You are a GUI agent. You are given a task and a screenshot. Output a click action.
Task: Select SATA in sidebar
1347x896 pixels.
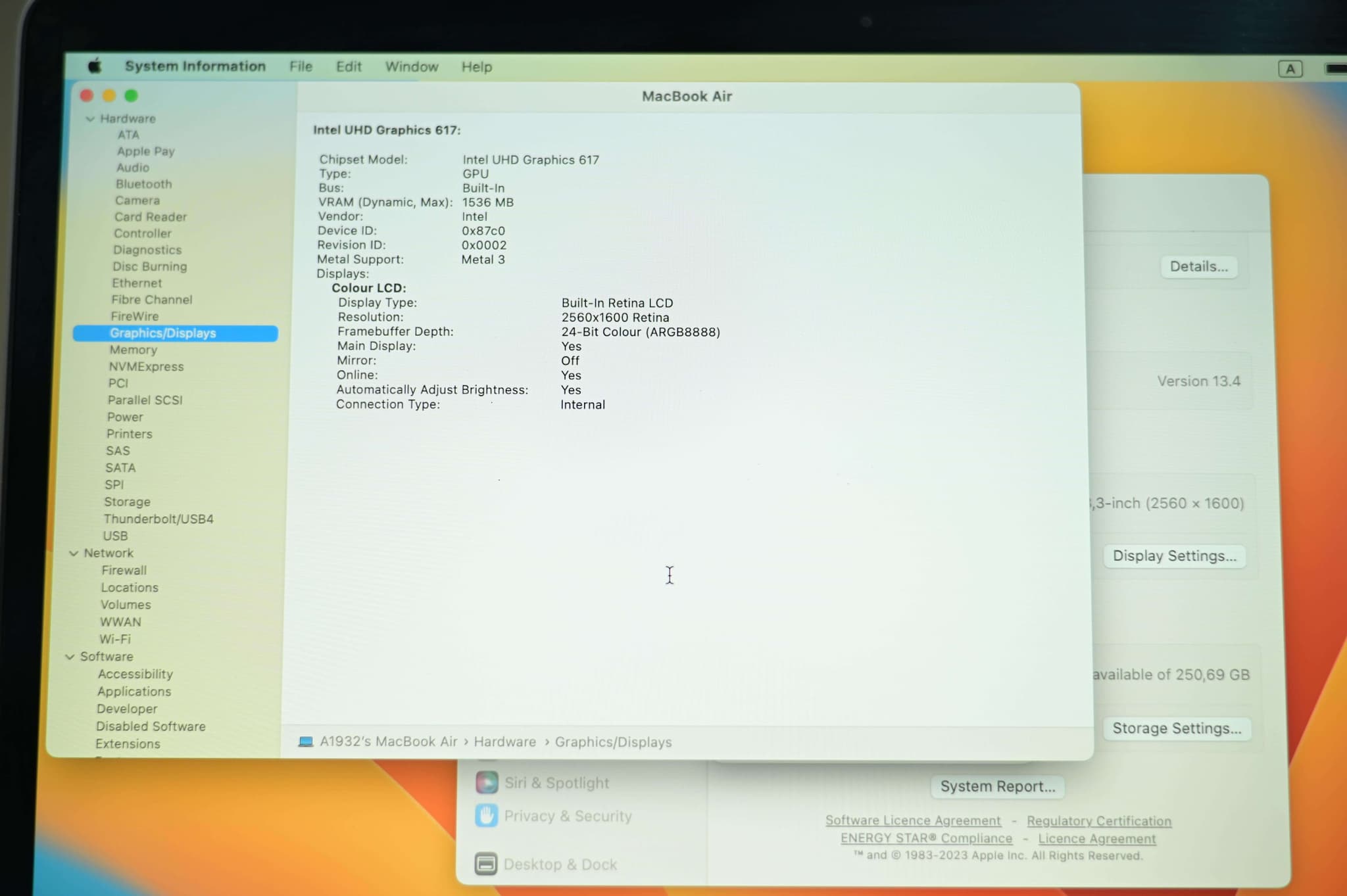(120, 468)
